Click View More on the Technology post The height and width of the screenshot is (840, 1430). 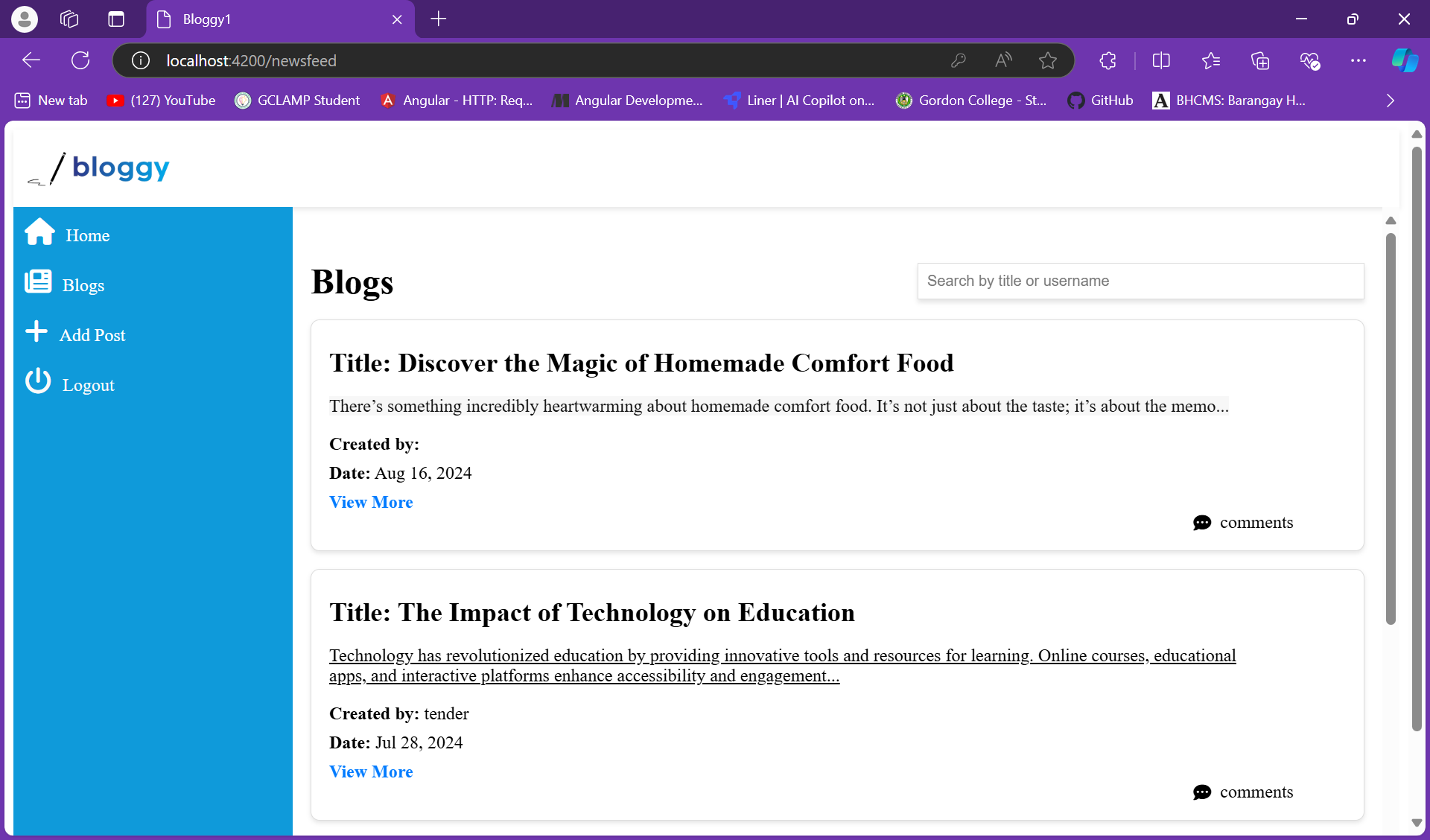(x=370, y=771)
